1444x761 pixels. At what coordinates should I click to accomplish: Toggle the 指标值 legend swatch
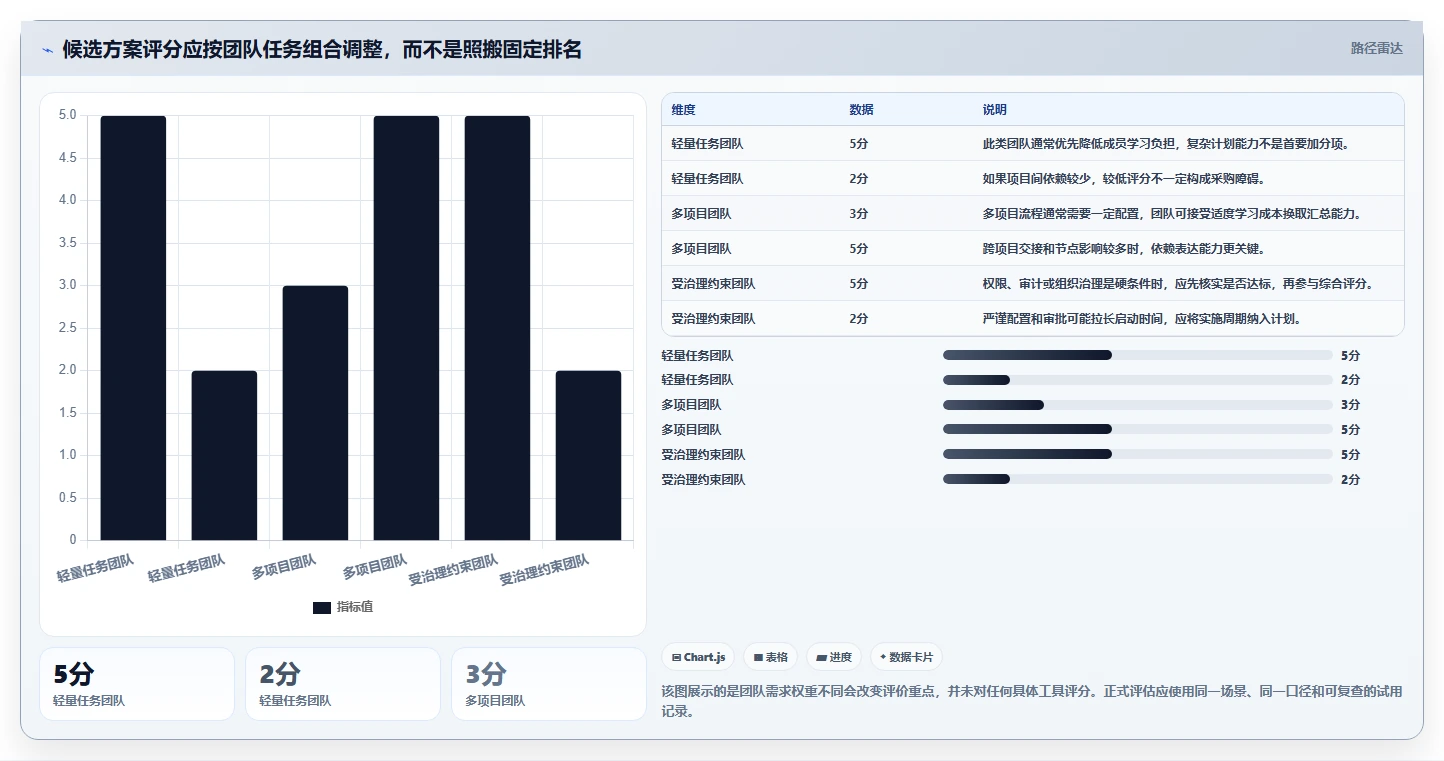321,607
